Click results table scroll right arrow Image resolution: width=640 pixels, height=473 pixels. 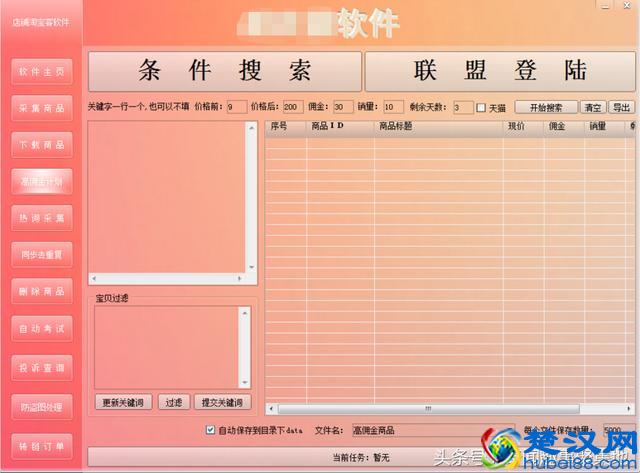629,409
